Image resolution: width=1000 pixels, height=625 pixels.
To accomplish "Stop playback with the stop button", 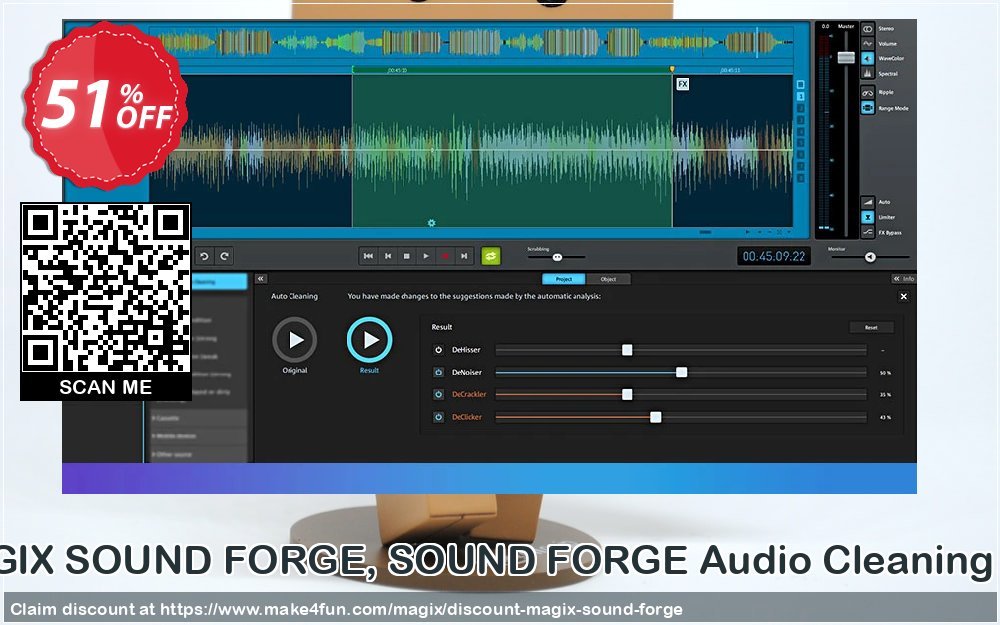I will (x=407, y=256).
